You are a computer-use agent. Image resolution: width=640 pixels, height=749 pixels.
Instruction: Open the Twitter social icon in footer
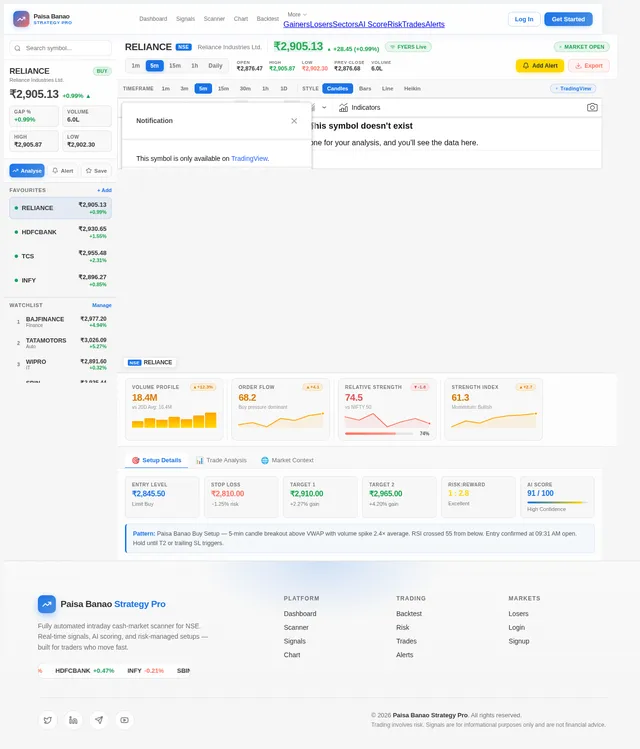[x=48, y=720]
